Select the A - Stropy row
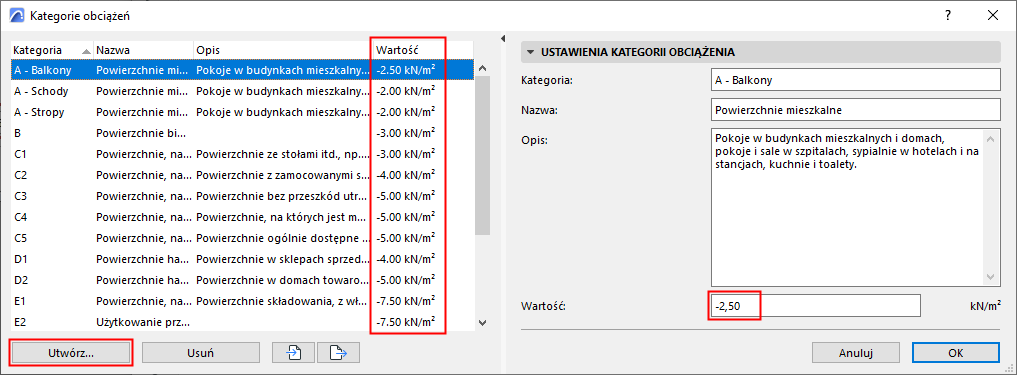Screen dimensions: 1017x375 pos(243,112)
